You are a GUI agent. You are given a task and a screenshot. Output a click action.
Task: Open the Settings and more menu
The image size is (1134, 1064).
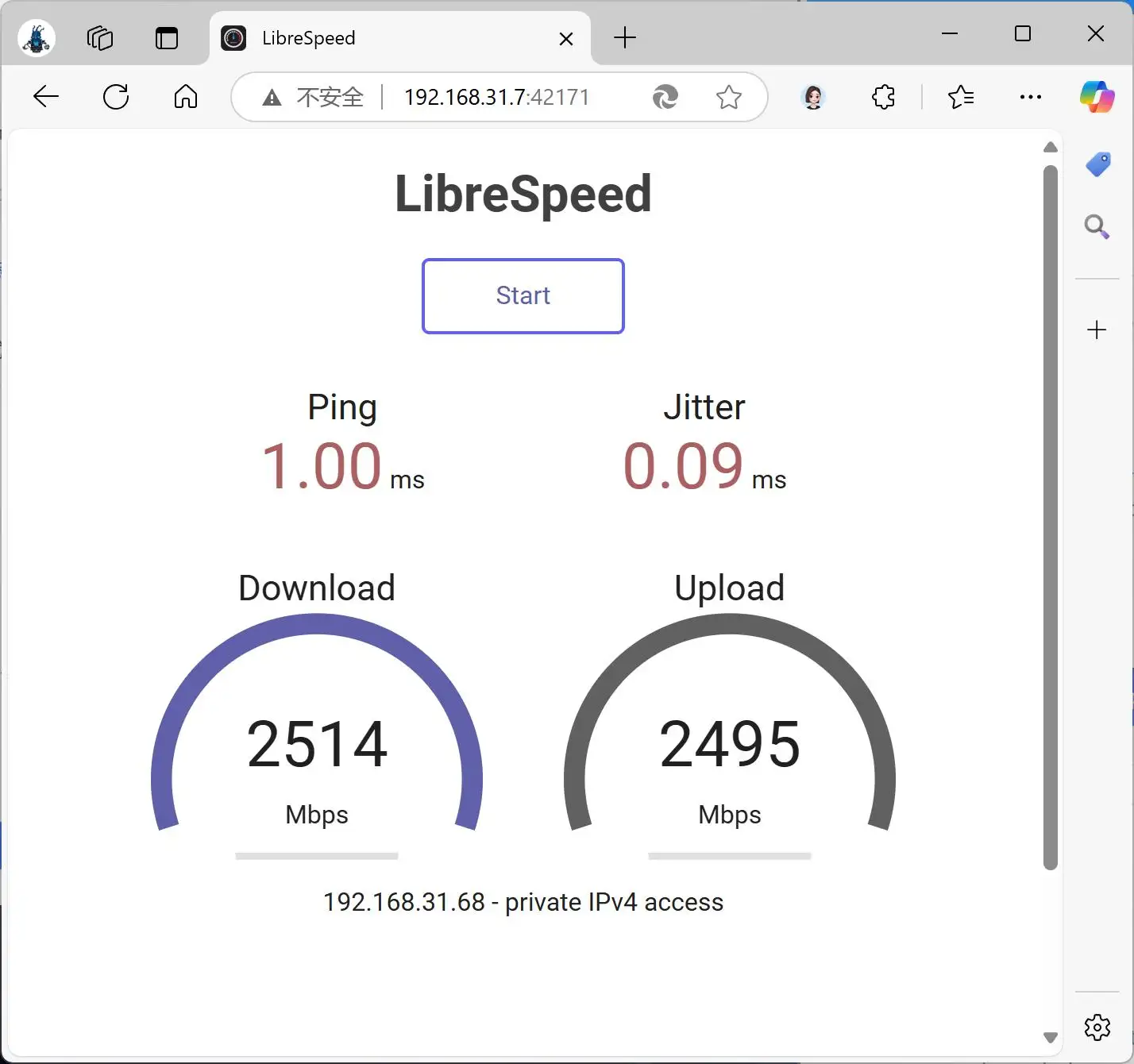[1031, 97]
